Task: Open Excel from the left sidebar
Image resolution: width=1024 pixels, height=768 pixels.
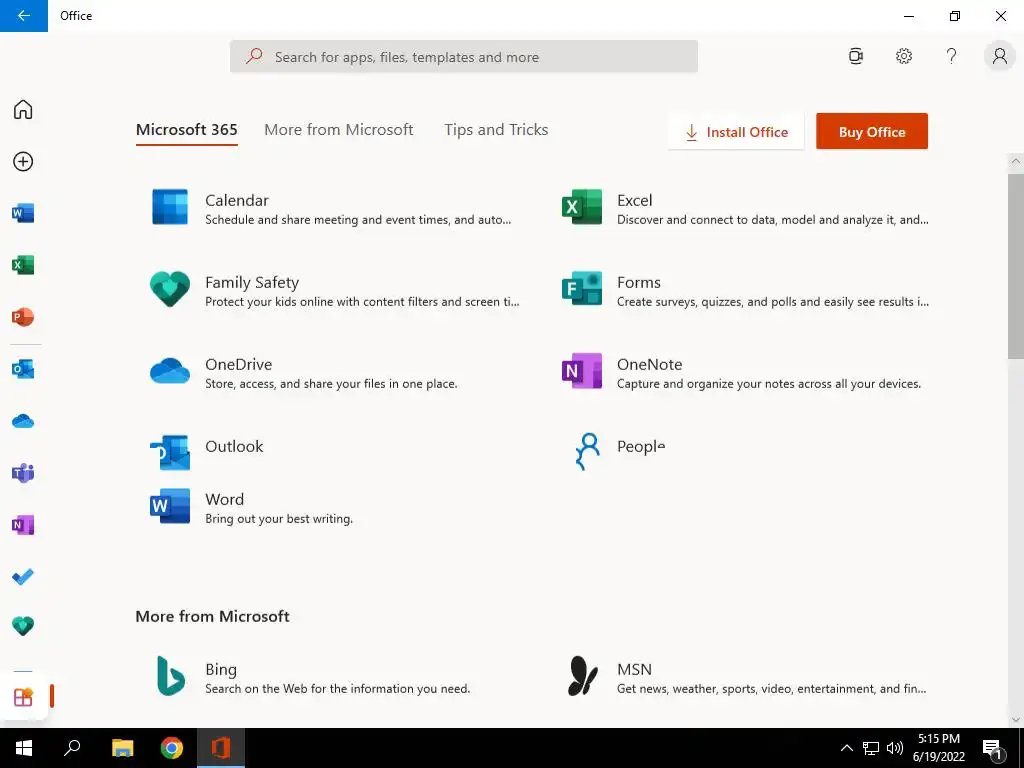Action: (23, 265)
